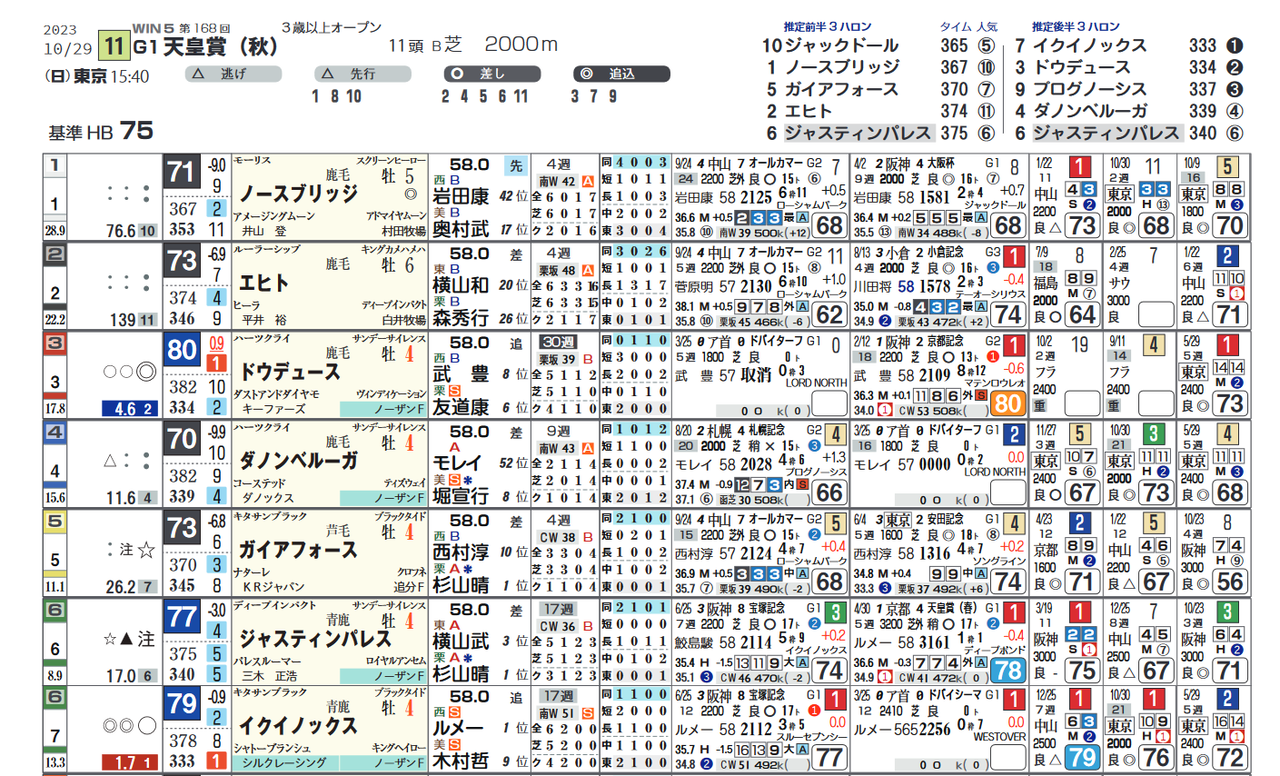Click the 79 rating box beside イクイノックス's name
The image size is (1280, 776).
182,704
